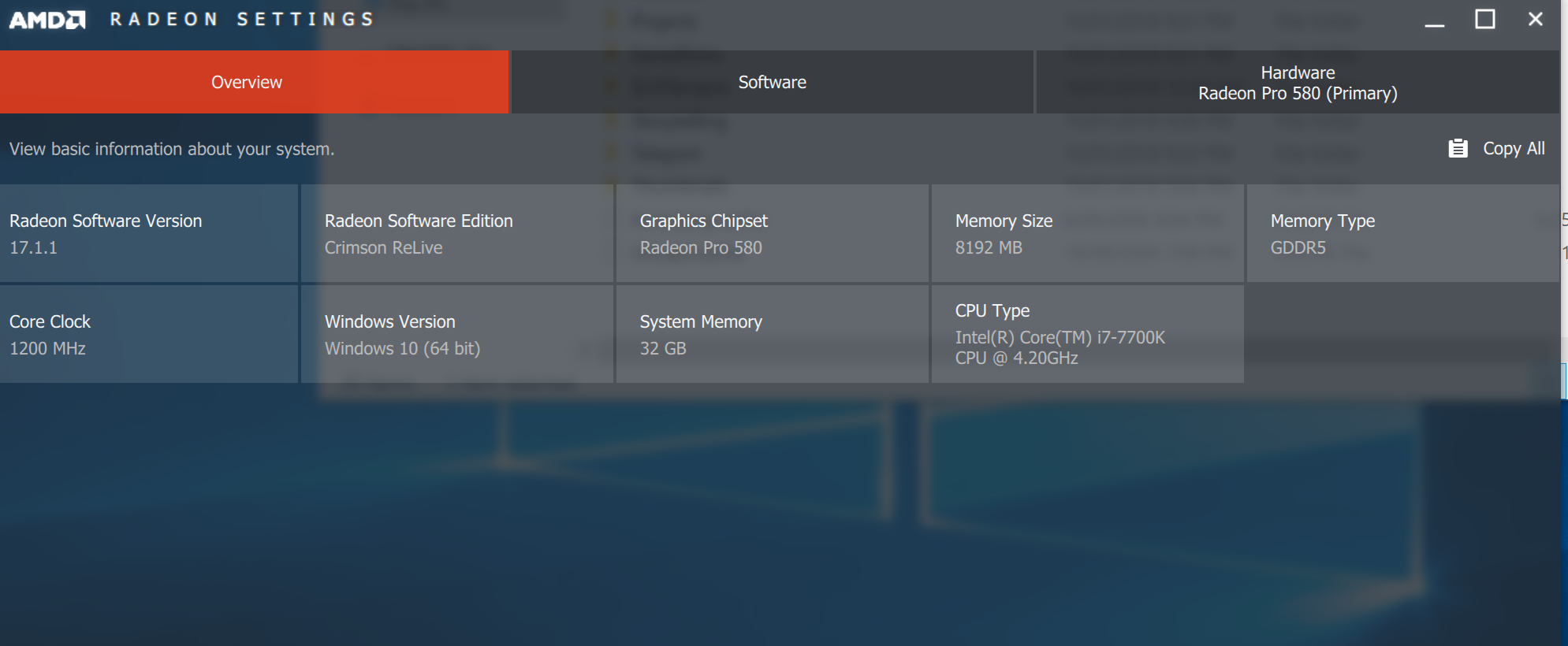Click the Memory Size 8192 MB tile
The height and width of the screenshot is (646, 1568).
point(1087,233)
